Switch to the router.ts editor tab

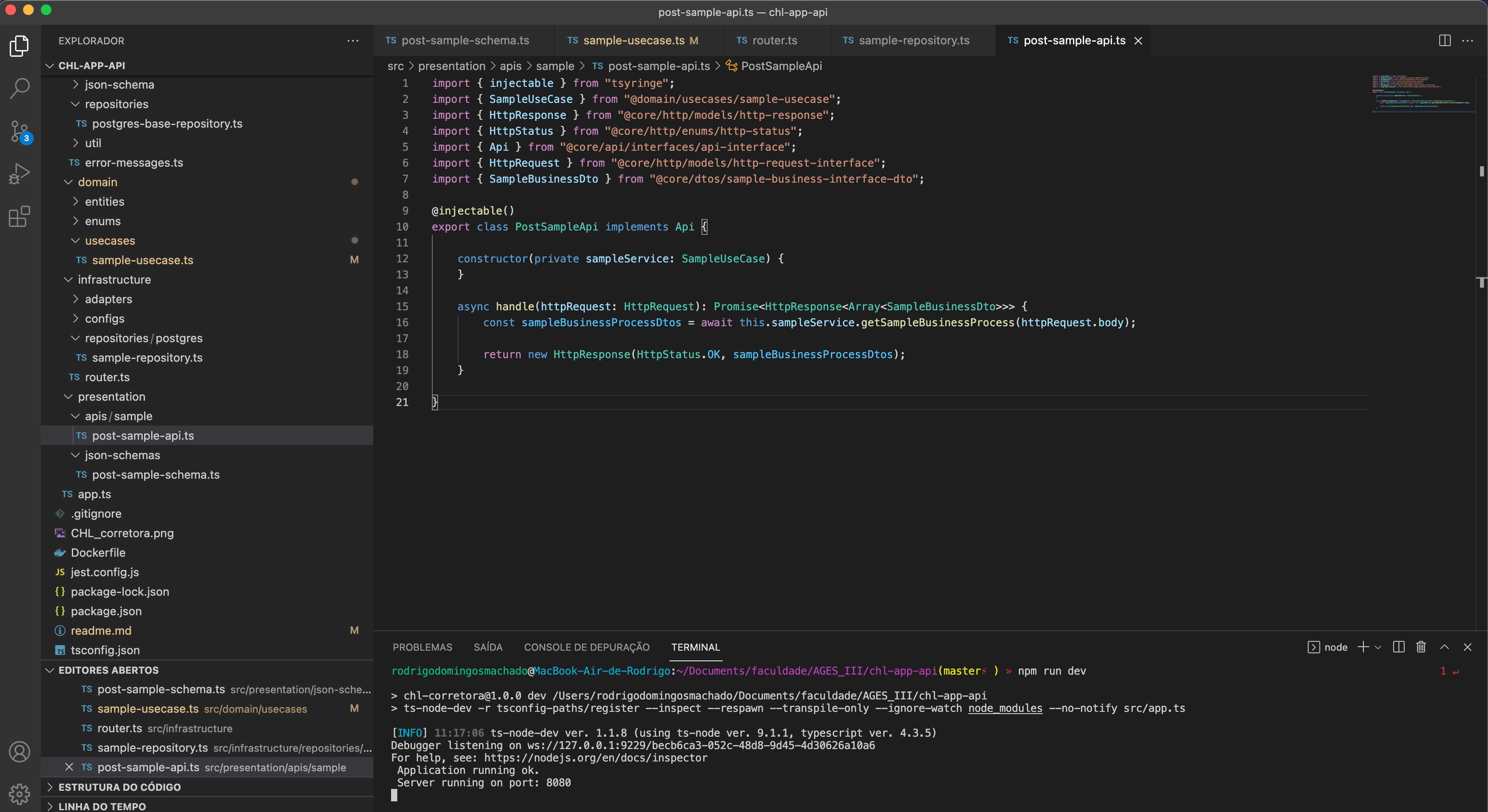click(775, 40)
